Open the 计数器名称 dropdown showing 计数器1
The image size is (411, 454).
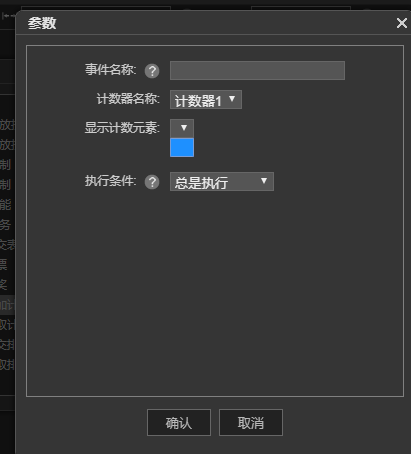click(206, 99)
